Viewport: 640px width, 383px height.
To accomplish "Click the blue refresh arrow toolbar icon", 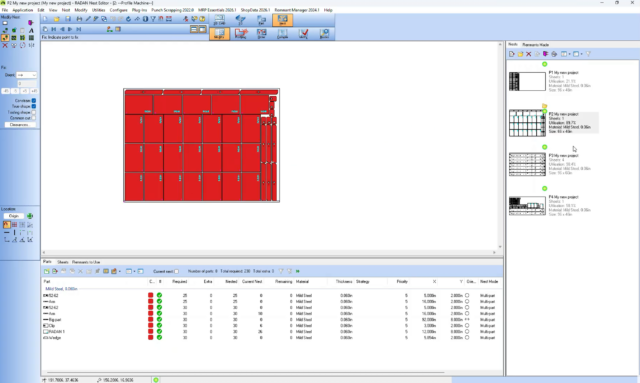I will pos(129,19).
